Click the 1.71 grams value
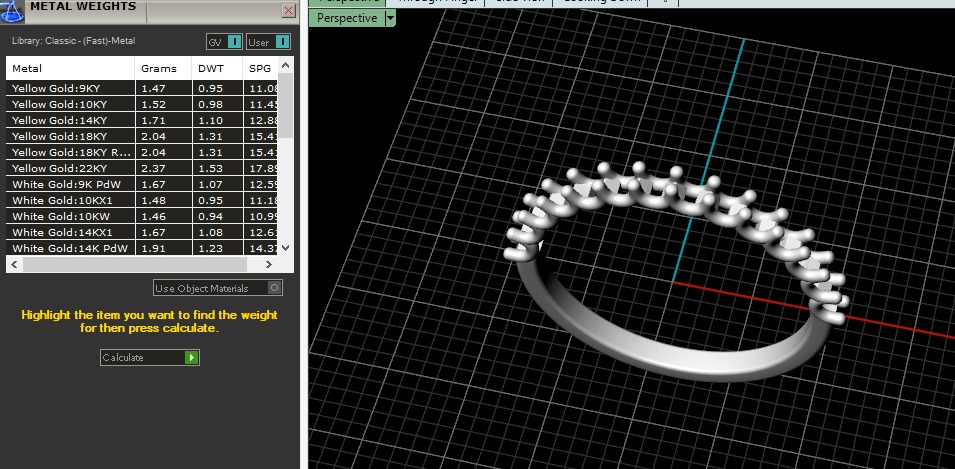This screenshot has height=469, width=955. click(x=153, y=121)
